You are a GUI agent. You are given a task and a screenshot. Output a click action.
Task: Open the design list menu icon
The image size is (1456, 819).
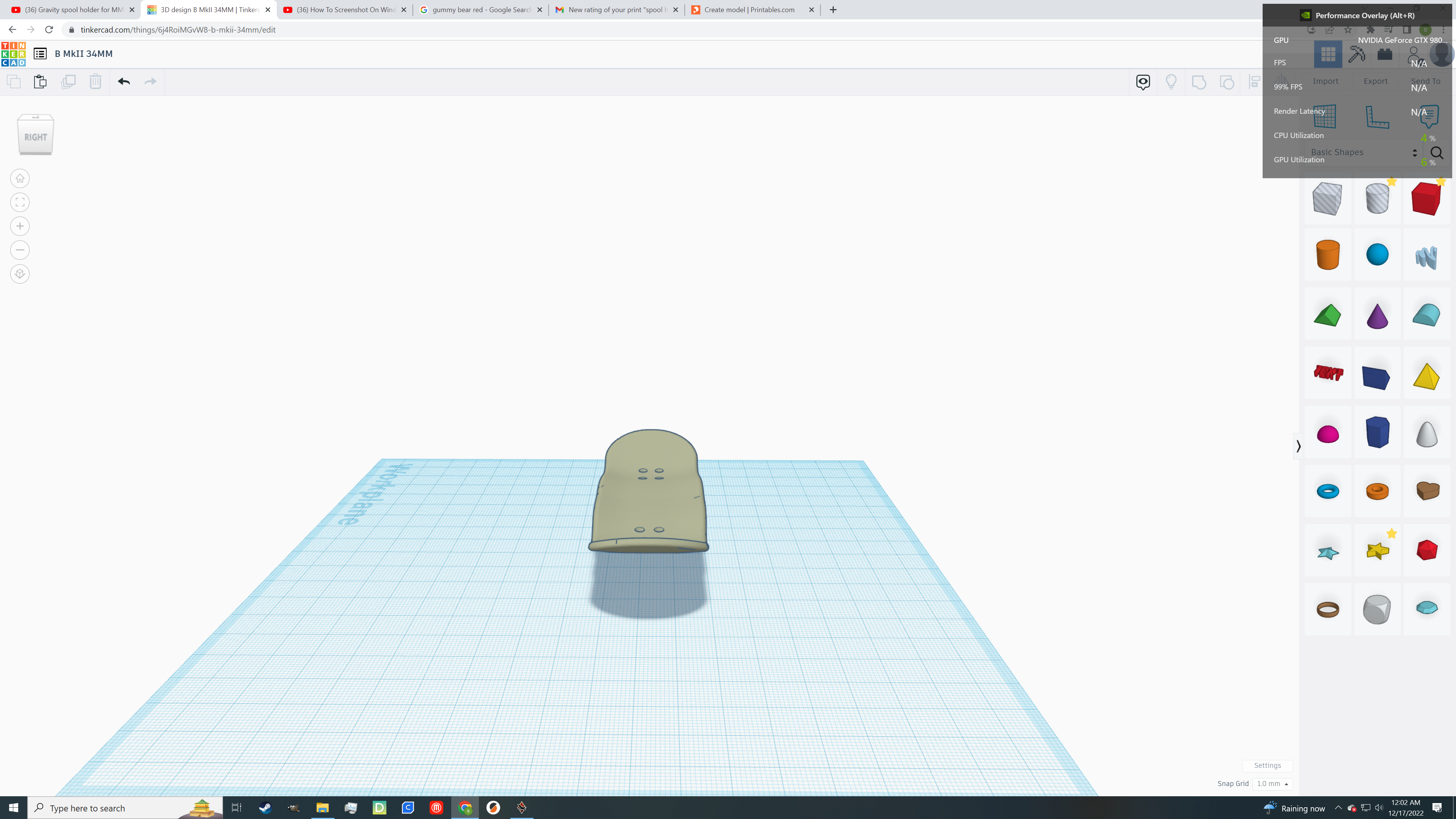(40, 54)
